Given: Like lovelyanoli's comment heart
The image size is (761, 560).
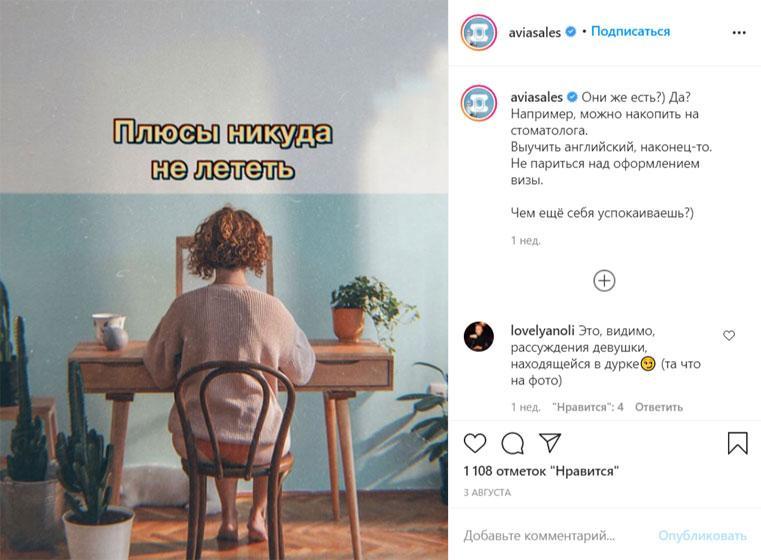Looking at the screenshot, I should tap(729, 335).
